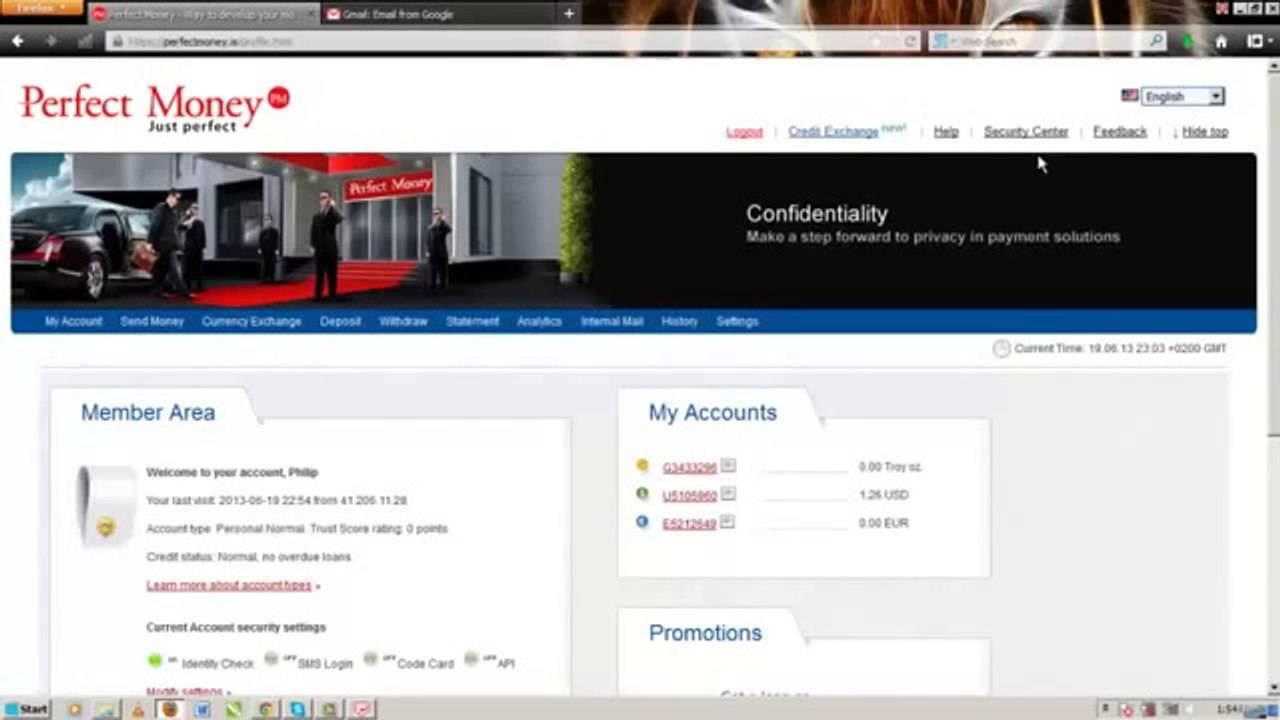The height and width of the screenshot is (720, 1280).
Task: Click the blue euro icon for the EUR account
Action: 642,522
